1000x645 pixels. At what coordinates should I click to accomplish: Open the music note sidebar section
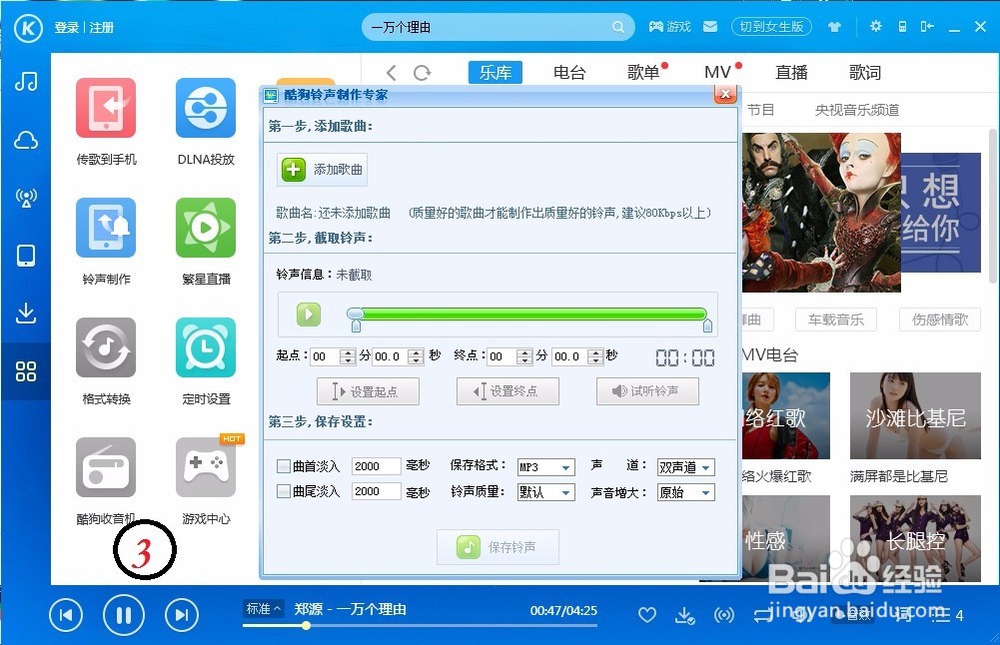pyautogui.click(x=26, y=81)
